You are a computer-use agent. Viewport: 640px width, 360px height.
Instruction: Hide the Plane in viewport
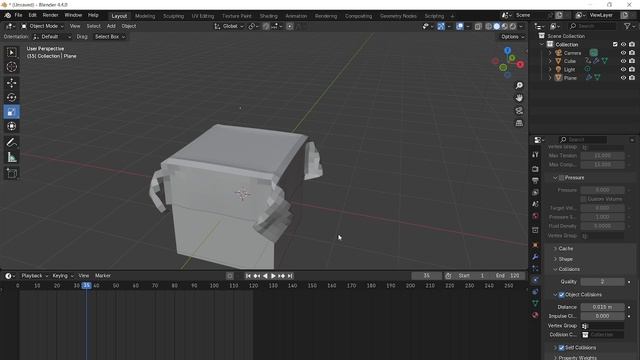pyautogui.click(x=623, y=78)
